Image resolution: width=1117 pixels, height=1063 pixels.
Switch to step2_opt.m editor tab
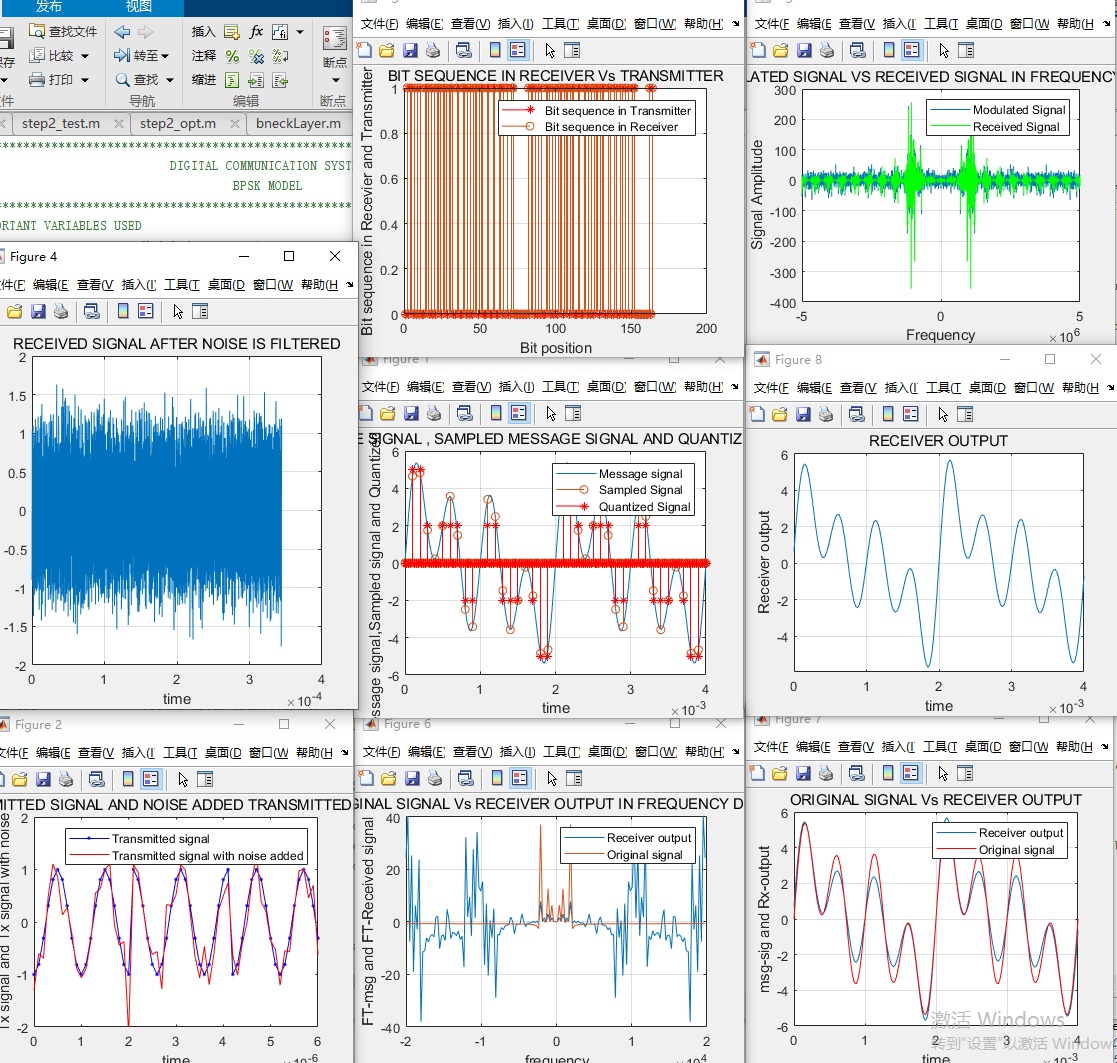(178, 123)
